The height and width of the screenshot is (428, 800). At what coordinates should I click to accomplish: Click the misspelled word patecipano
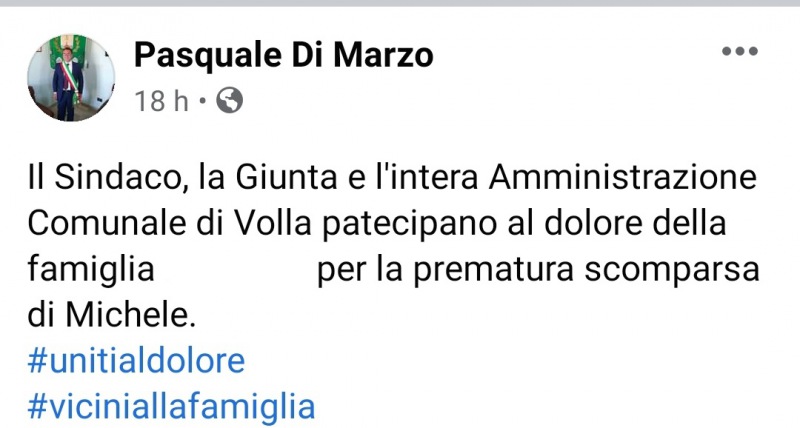coord(410,225)
